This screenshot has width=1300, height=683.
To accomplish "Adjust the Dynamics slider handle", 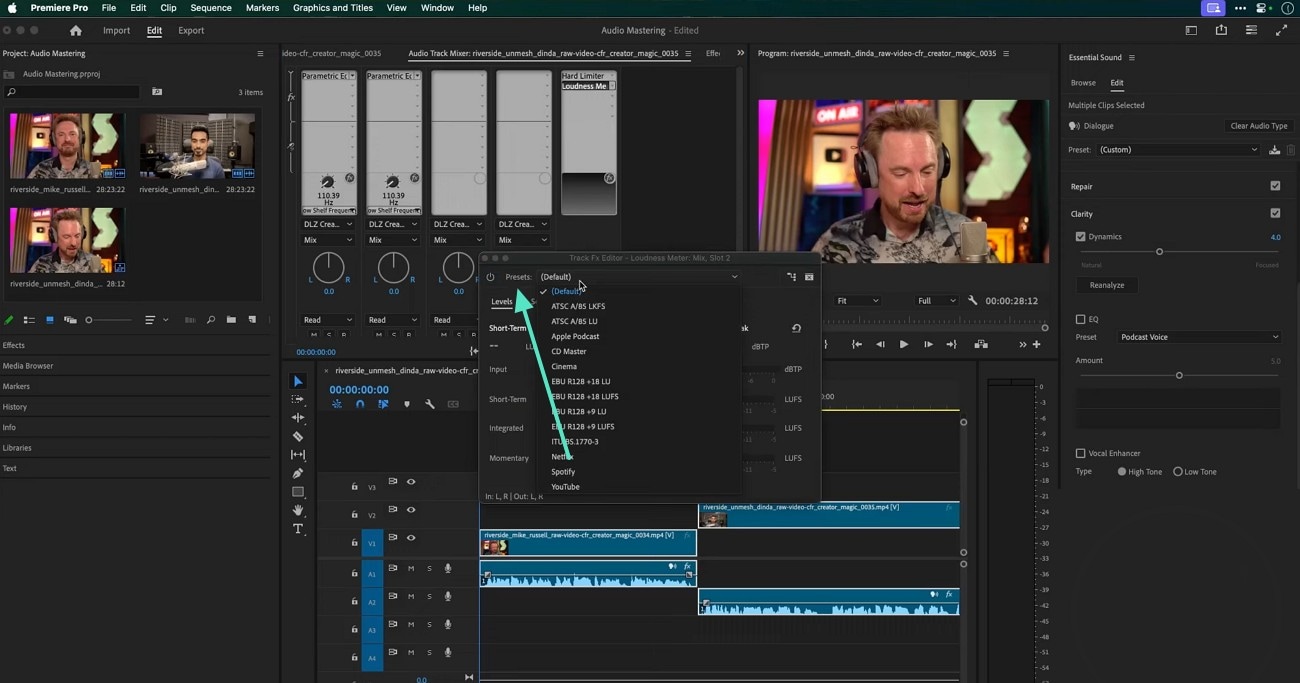I will [1159, 252].
